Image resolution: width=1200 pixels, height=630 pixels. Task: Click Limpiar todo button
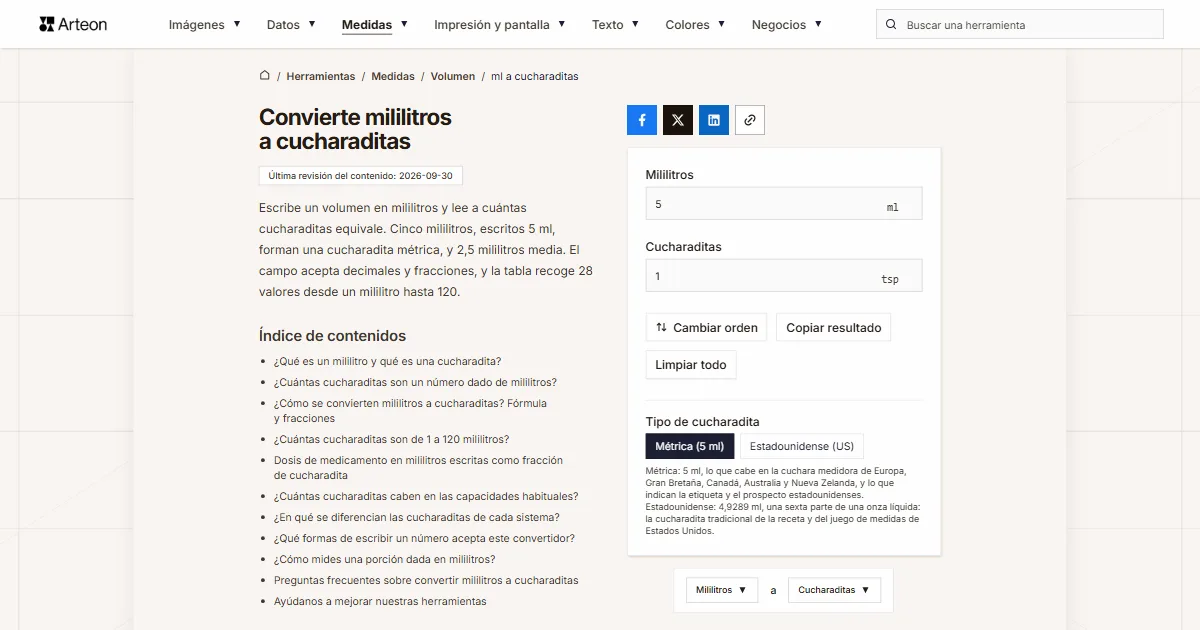(x=691, y=365)
